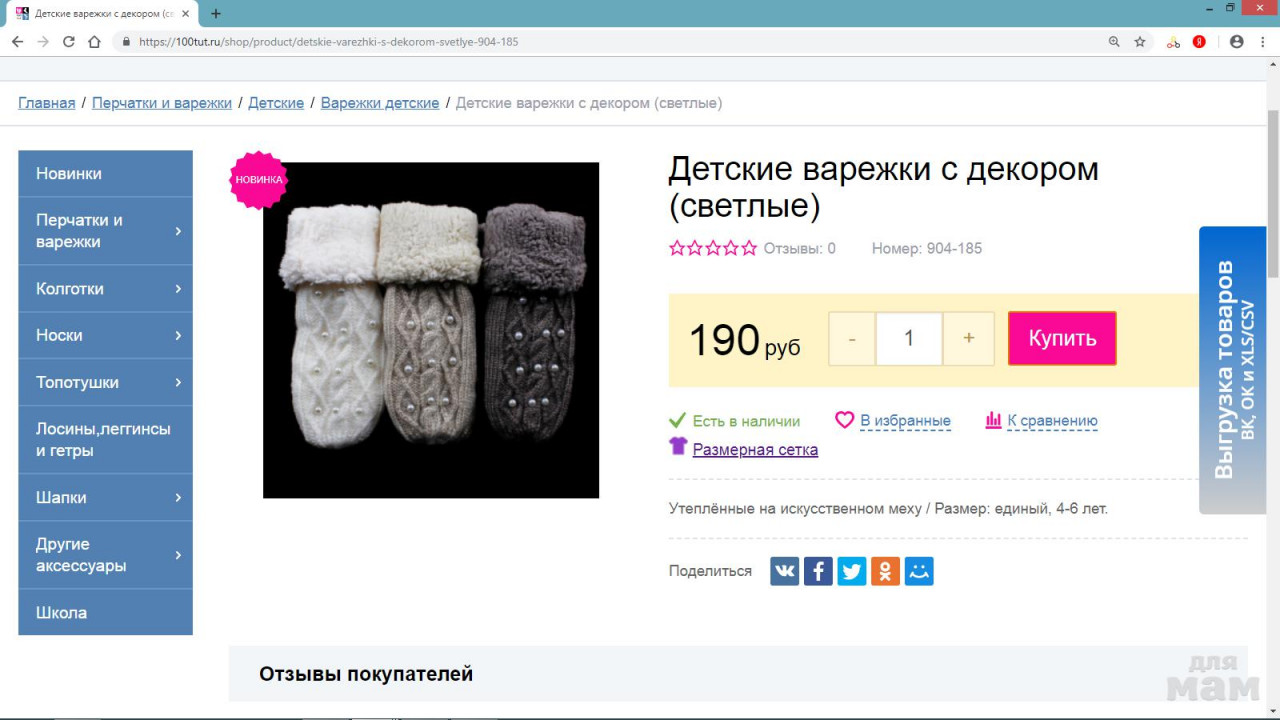Expand Перчатки и варежки submenu arrow
The width and height of the screenshot is (1280, 720).
point(178,231)
